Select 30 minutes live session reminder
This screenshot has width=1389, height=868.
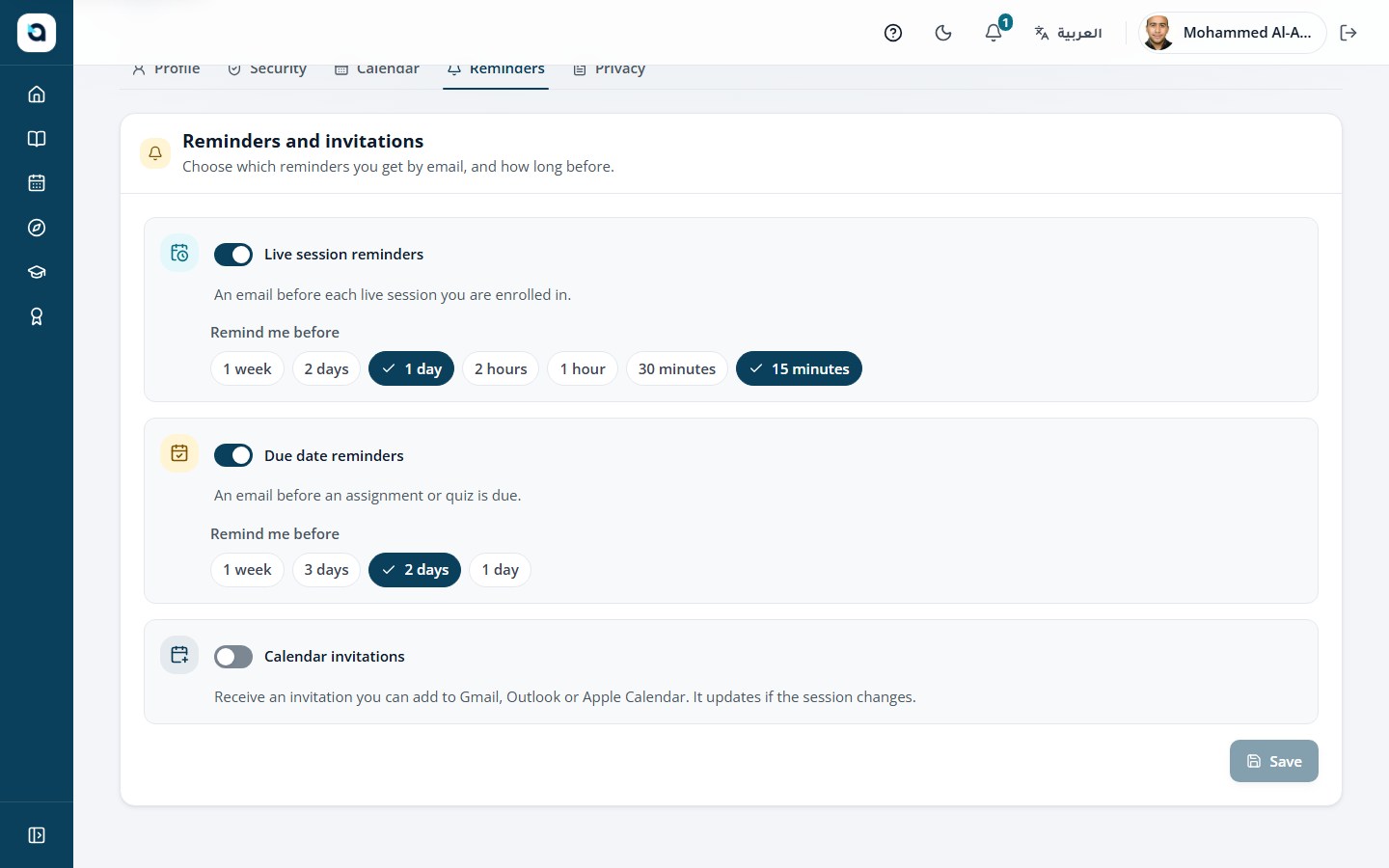pyautogui.click(x=677, y=368)
